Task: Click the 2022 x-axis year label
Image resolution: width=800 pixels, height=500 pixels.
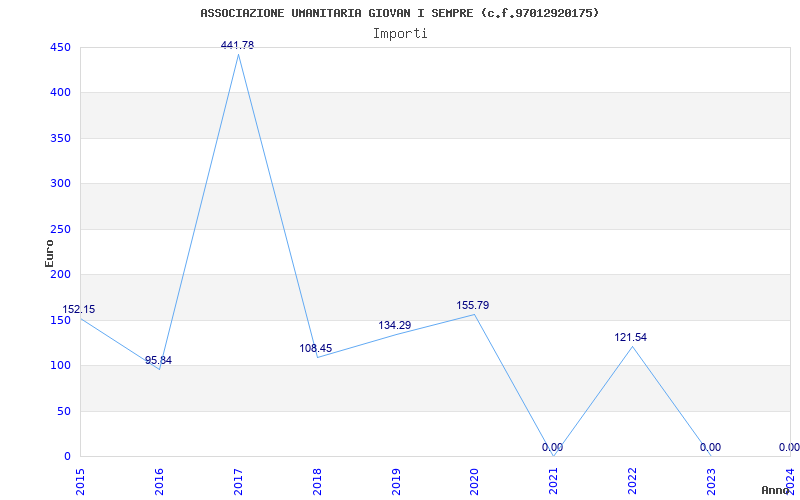Action: pos(633,481)
